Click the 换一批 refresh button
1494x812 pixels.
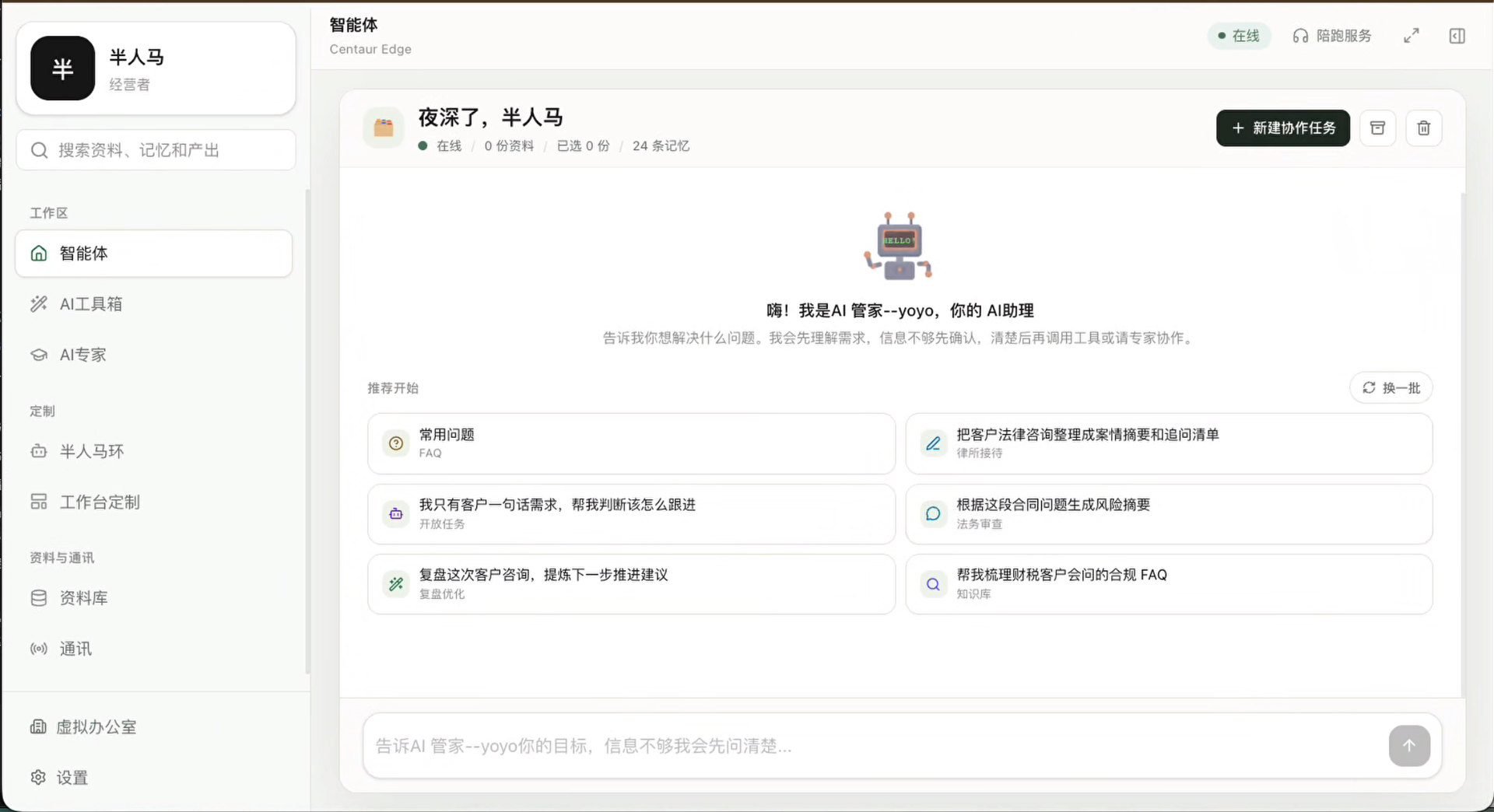coord(1391,387)
